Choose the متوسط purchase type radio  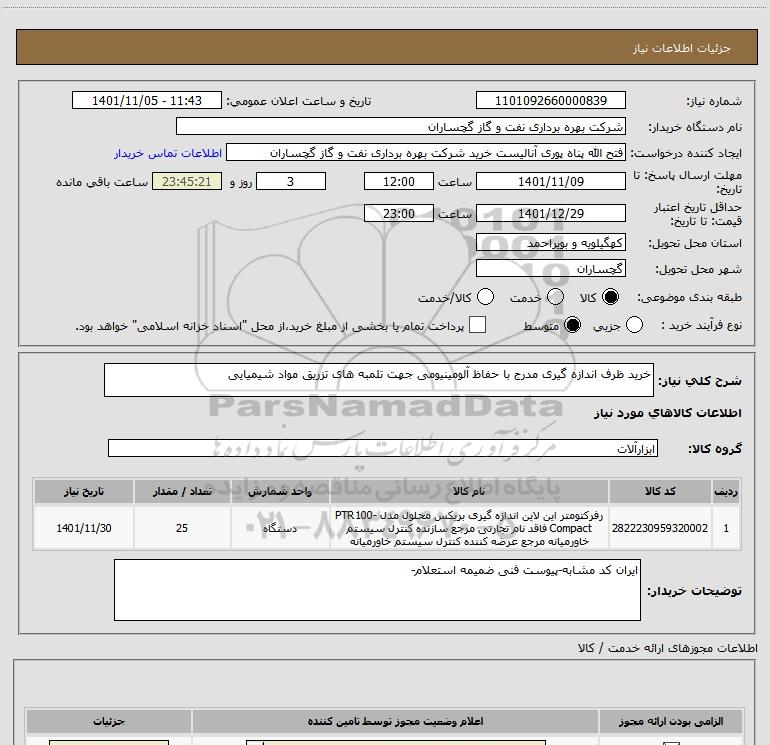pyautogui.click(x=572, y=325)
